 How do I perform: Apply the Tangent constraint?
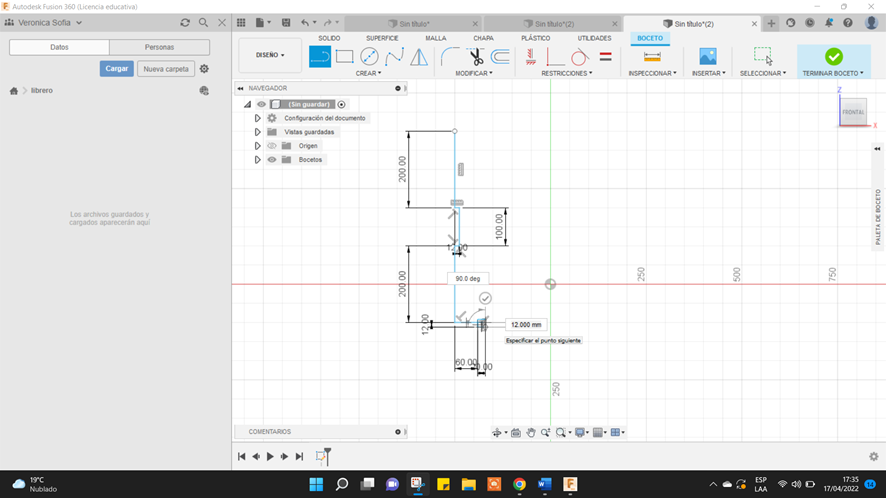click(x=579, y=57)
